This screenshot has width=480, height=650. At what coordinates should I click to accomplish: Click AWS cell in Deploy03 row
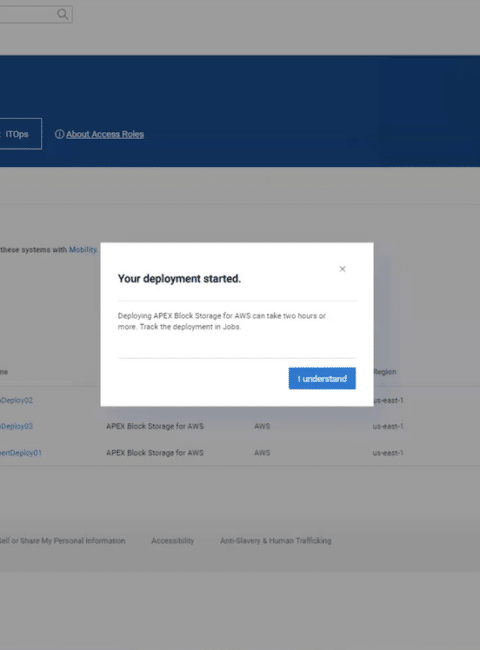[262, 426]
